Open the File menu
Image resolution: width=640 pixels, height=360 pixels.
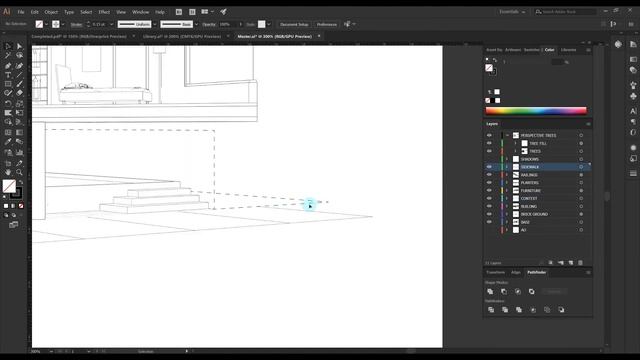21,12
